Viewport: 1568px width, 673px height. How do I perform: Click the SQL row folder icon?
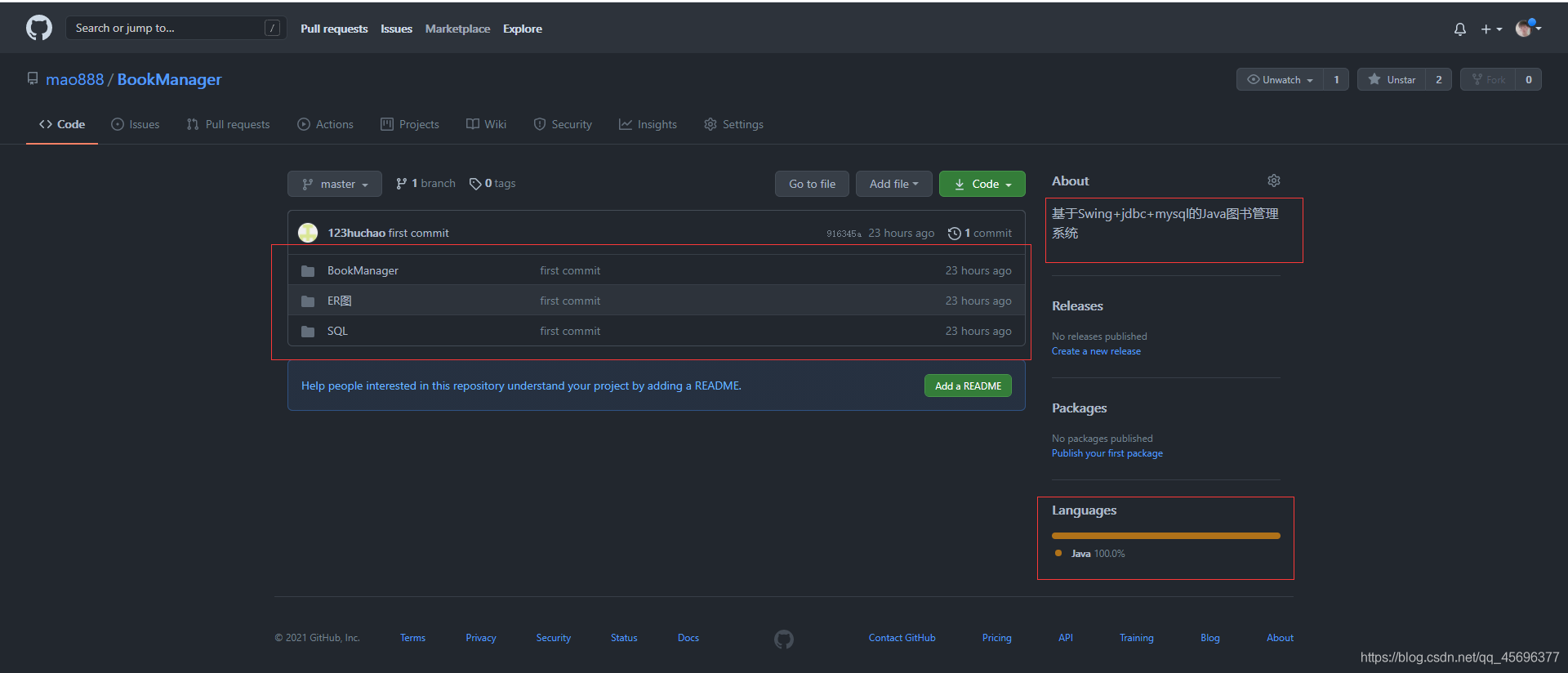click(308, 332)
